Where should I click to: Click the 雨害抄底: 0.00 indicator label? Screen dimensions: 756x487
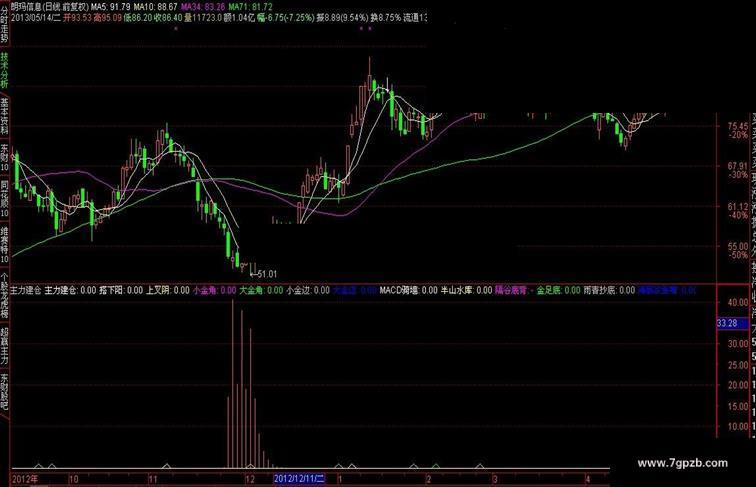point(609,290)
